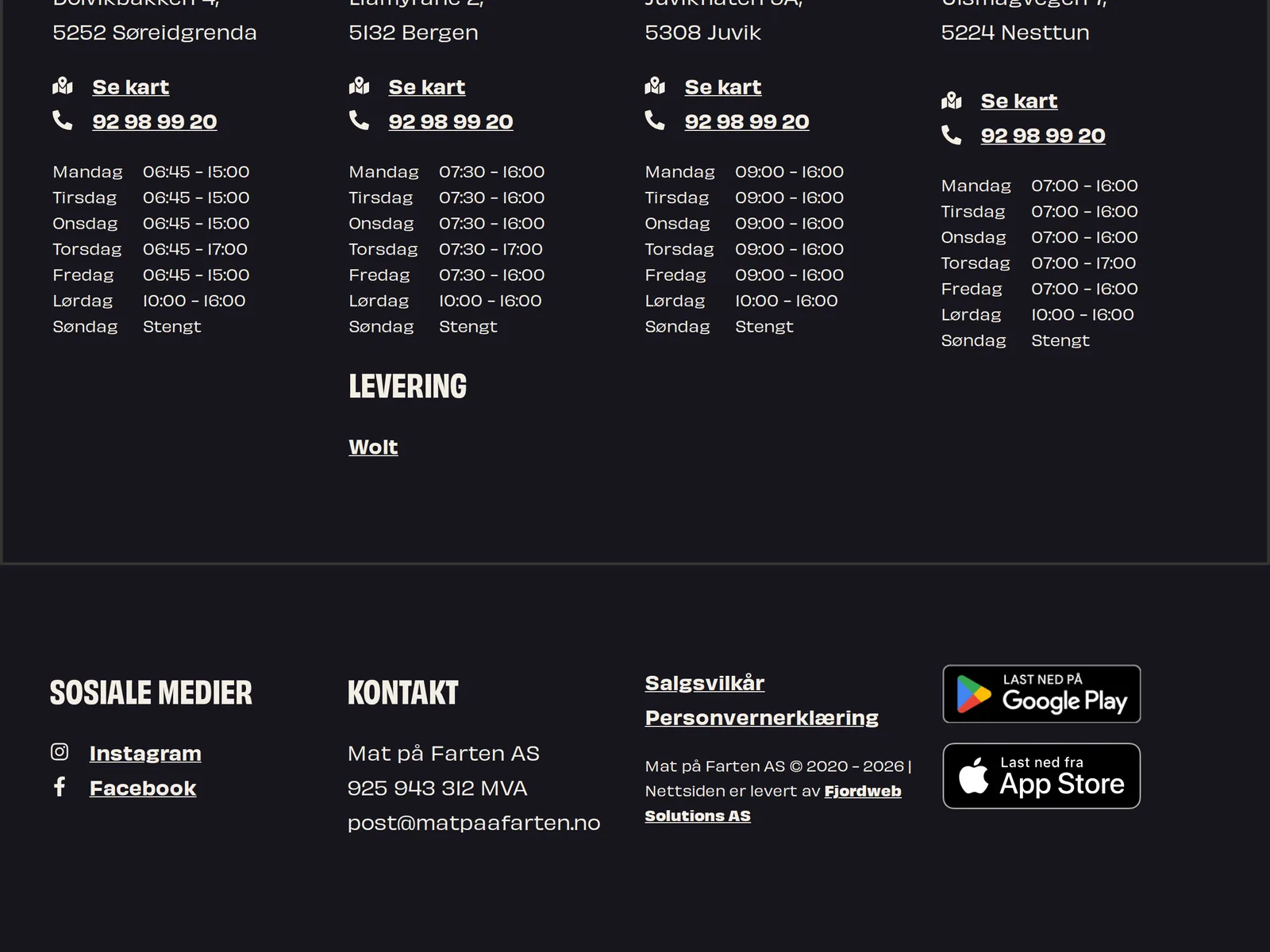
Task: Open the App Store download badge
Action: point(1041,776)
